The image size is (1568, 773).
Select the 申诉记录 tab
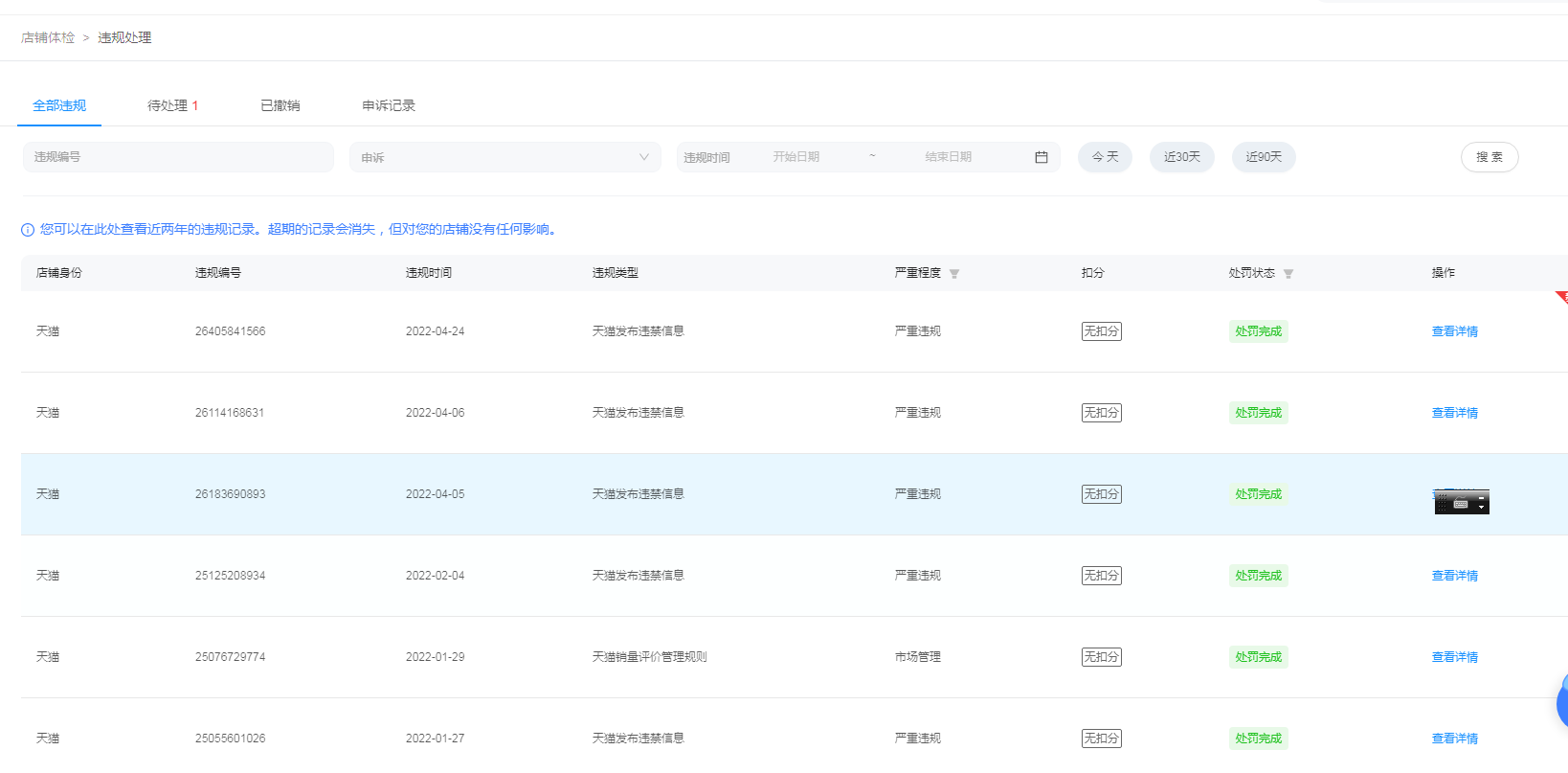tap(388, 105)
